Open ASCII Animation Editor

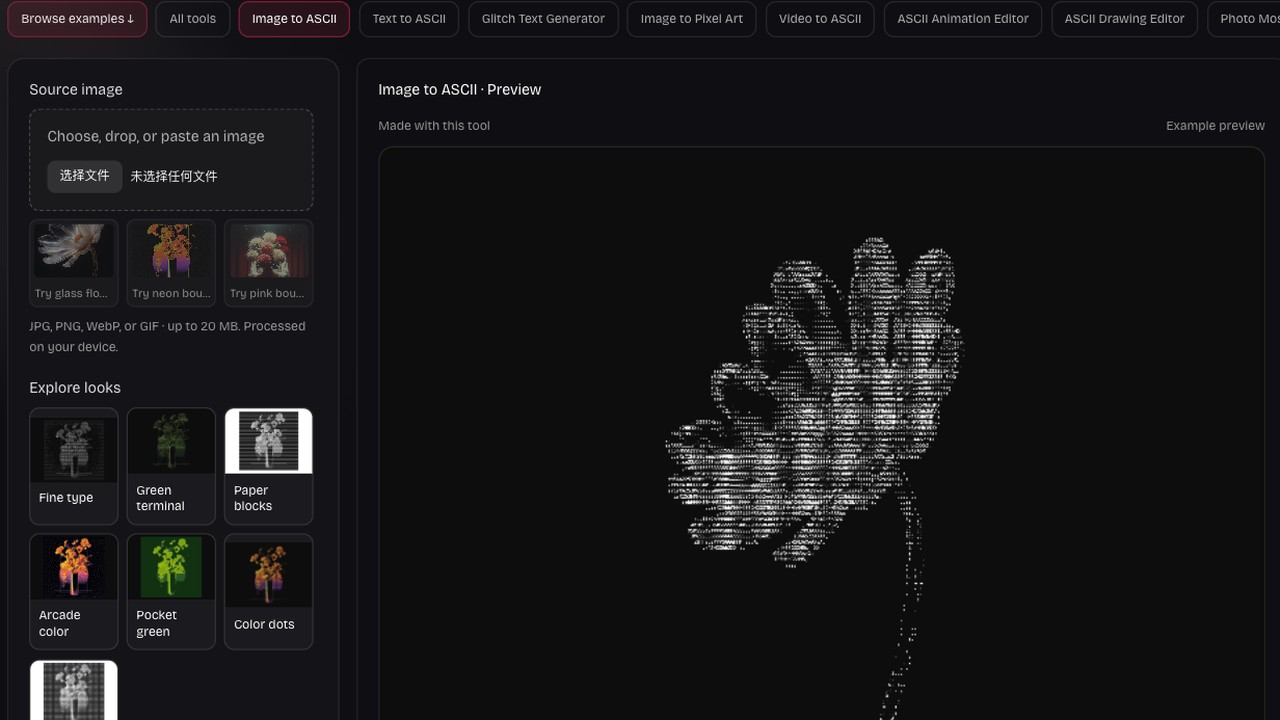coord(963,19)
